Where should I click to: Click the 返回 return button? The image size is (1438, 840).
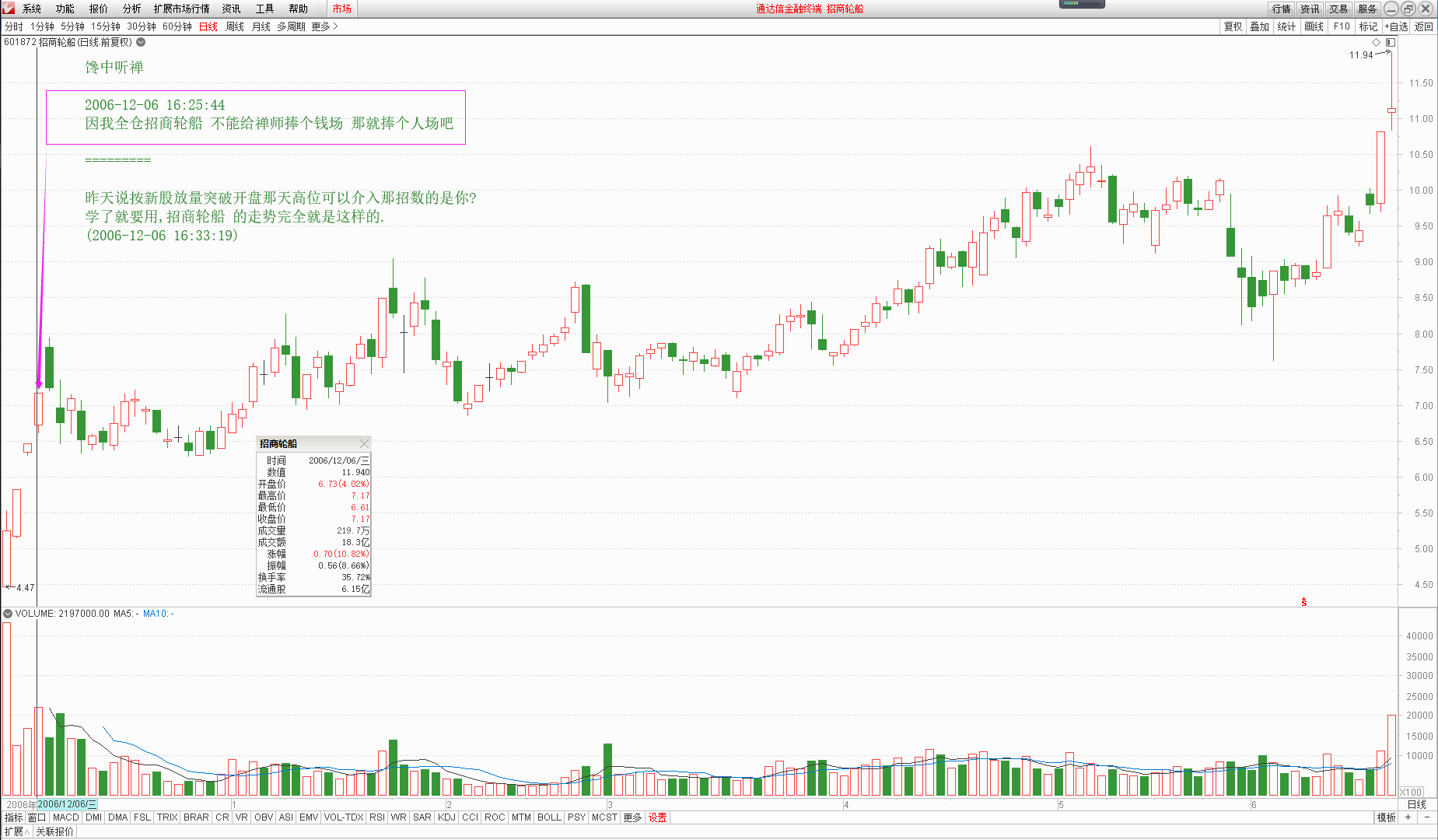coord(1422,26)
